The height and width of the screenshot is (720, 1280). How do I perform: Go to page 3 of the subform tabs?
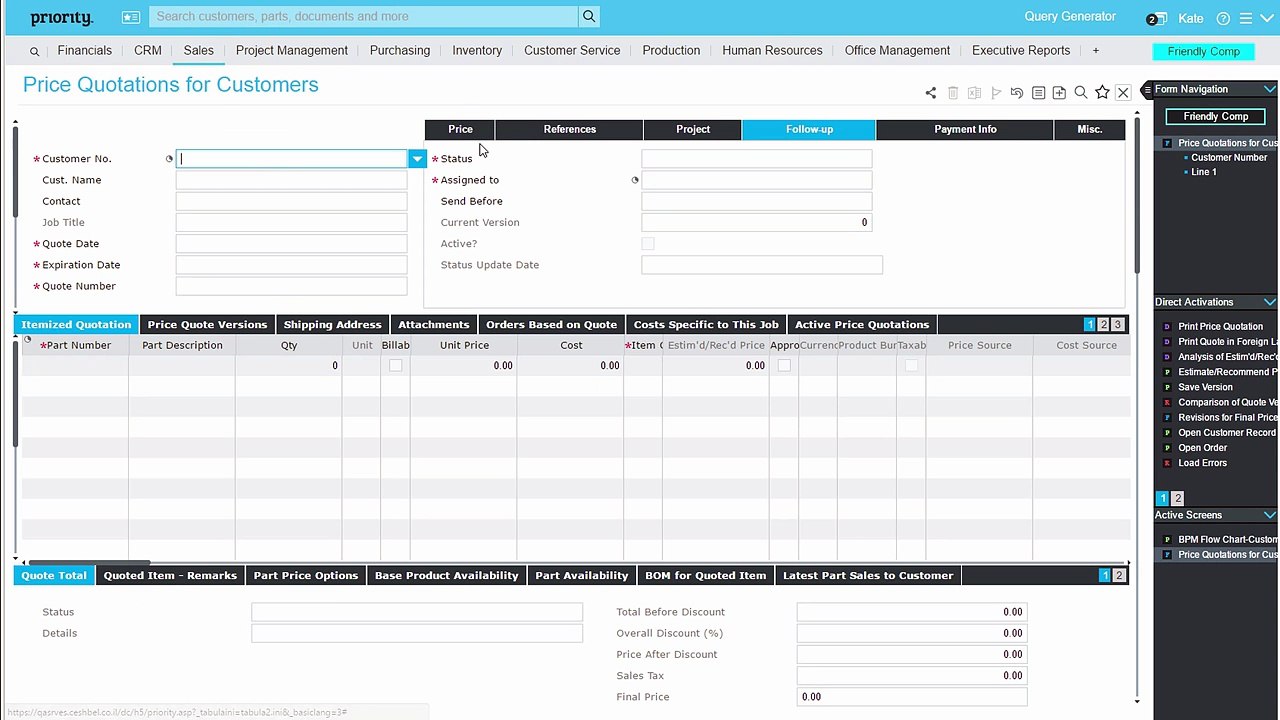pyautogui.click(x=1117, y=325)
